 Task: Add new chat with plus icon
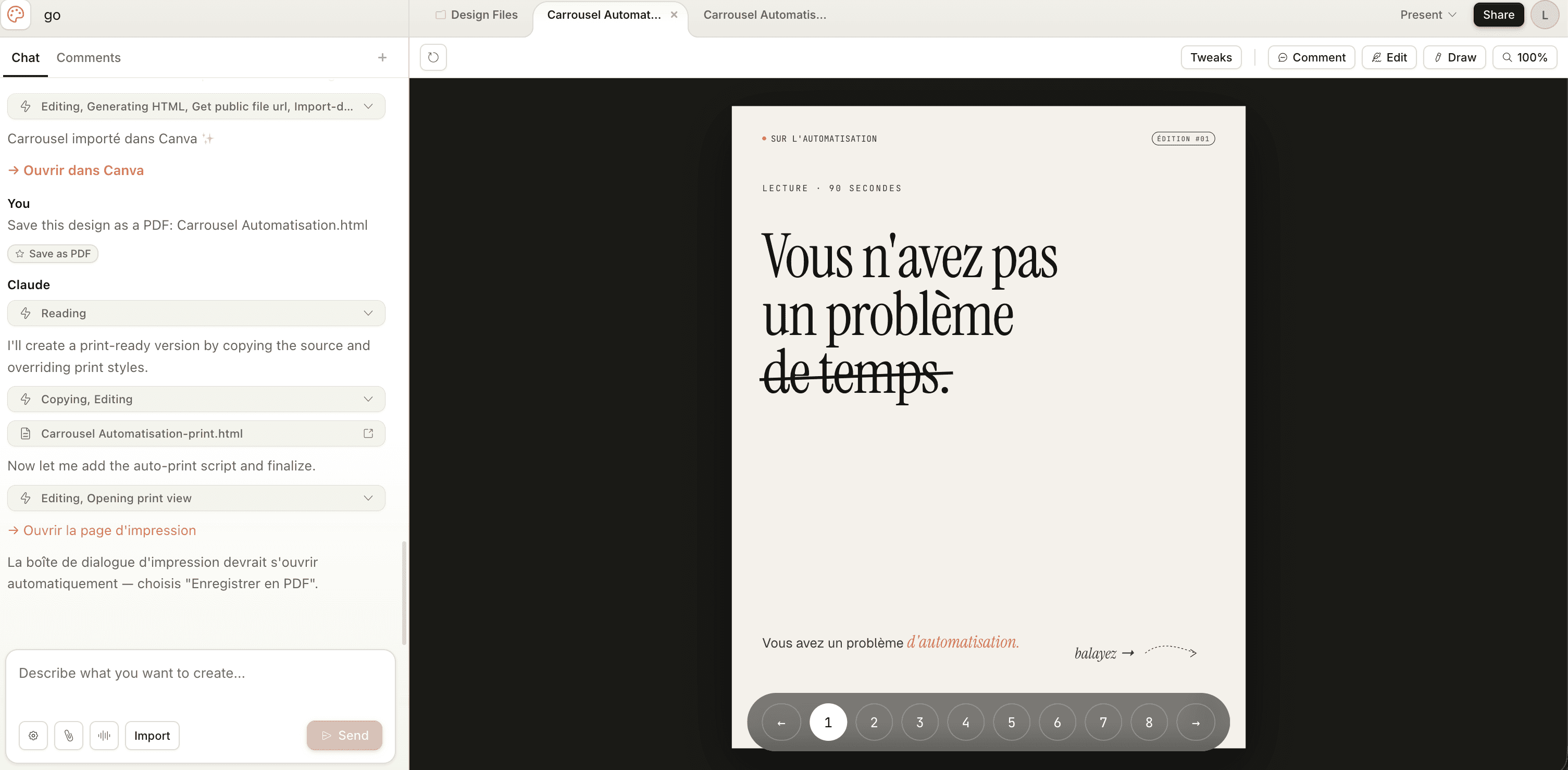point(382,57)
